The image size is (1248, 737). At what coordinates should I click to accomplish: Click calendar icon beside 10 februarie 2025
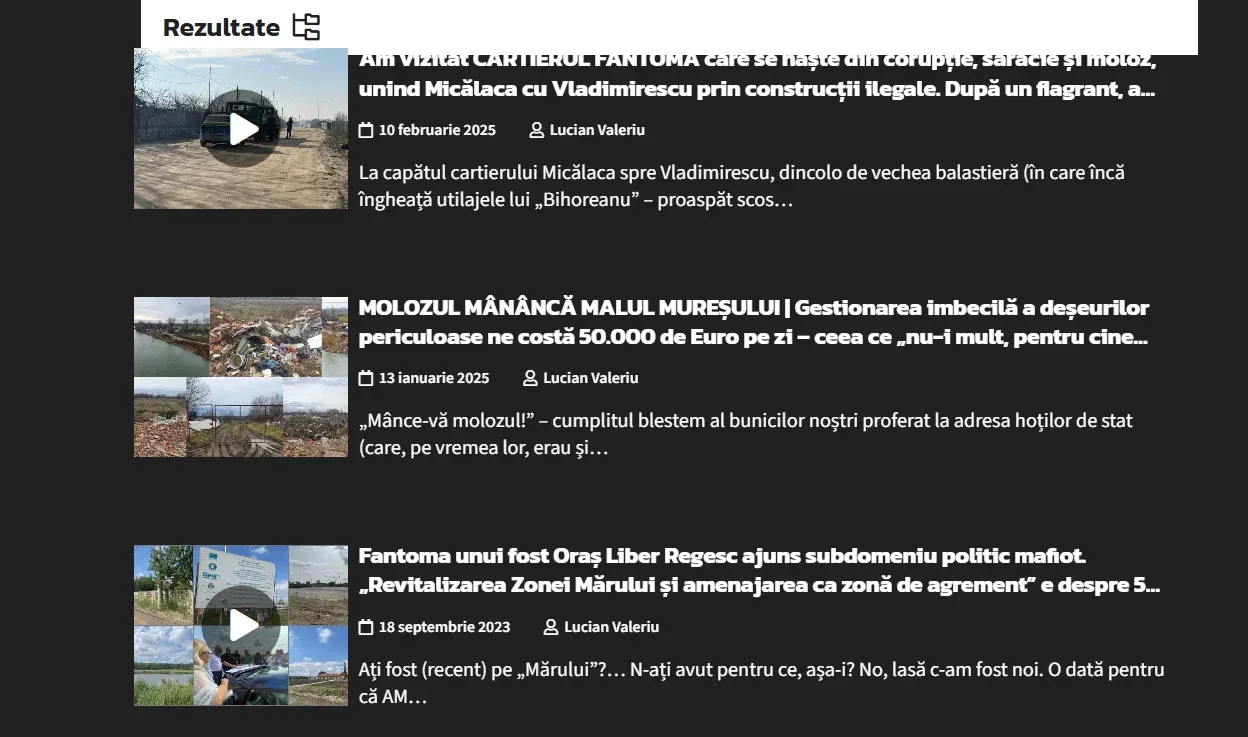point(366,130)
